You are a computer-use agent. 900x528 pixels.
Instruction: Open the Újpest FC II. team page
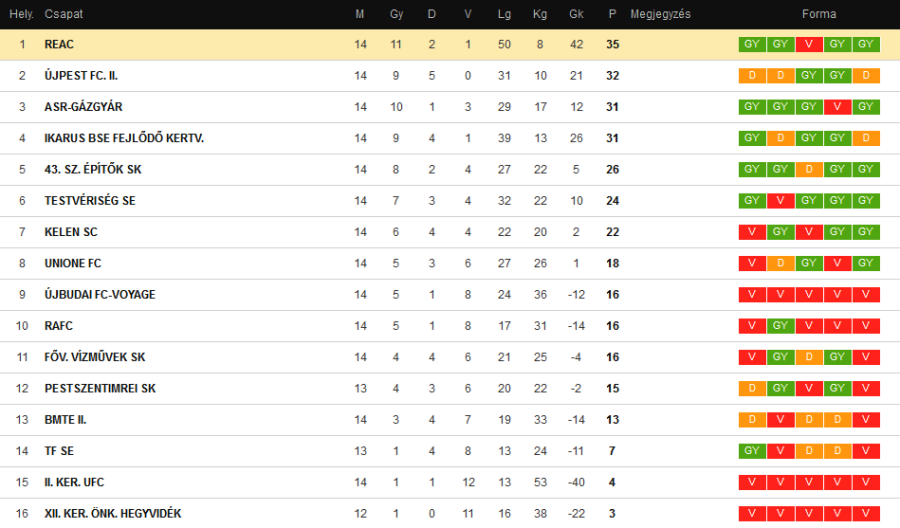pyautogui.click(x=81, y=76)
